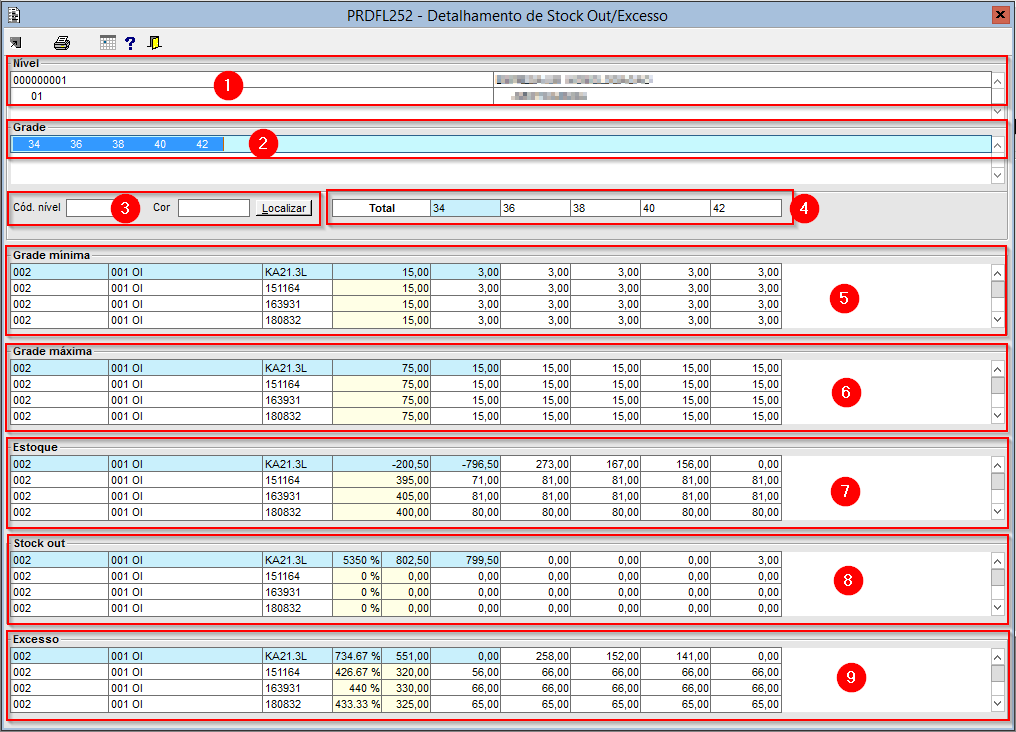The width and height of the screenshot is (1016, 732).
Task: Click the 426.67 % cell in Excesso
Action: pyautogui.click(x=357, y=672)
